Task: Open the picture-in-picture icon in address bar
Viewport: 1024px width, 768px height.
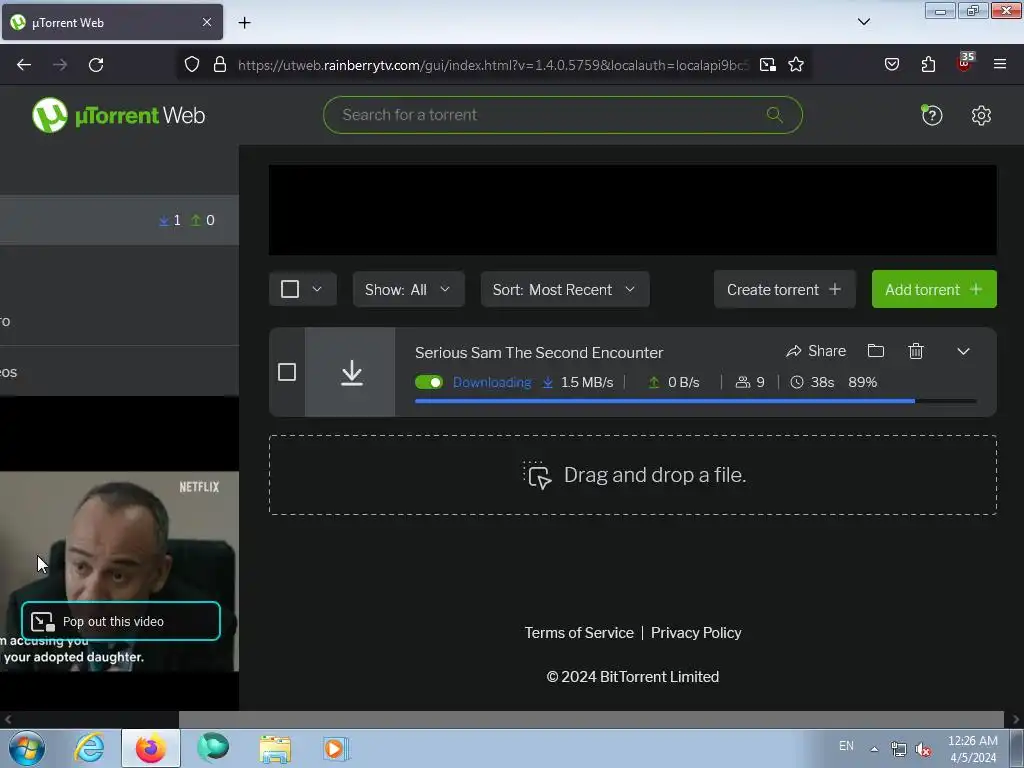Action: (767, 65)
